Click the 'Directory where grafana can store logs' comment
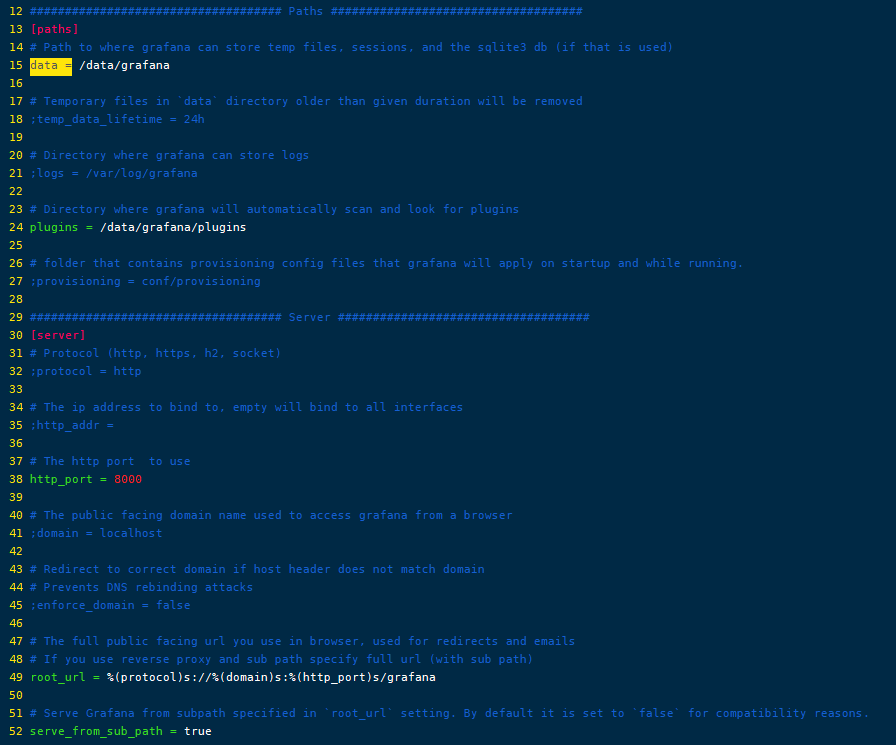Screen dimensions: 896x745 [x=170, y=155]
